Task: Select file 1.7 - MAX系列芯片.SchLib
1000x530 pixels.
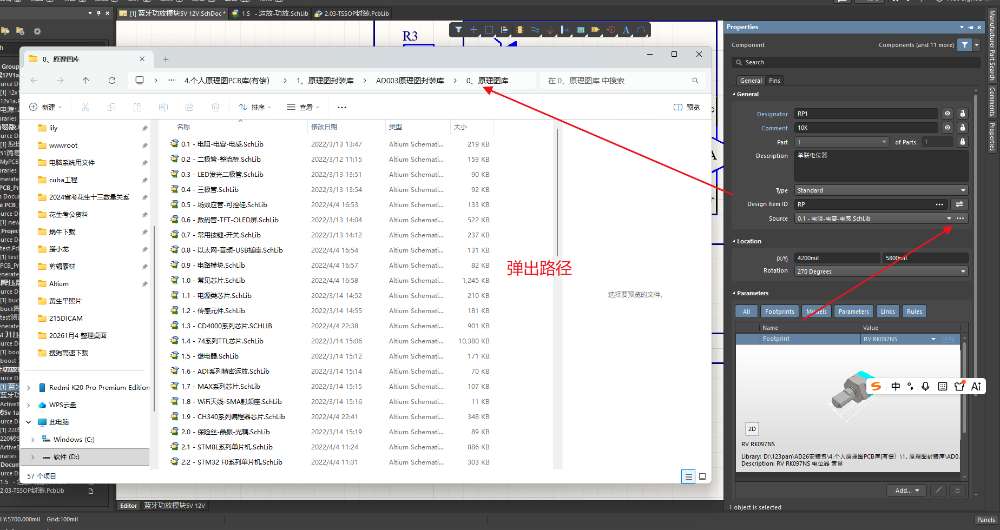Action: tap(221, 386)
